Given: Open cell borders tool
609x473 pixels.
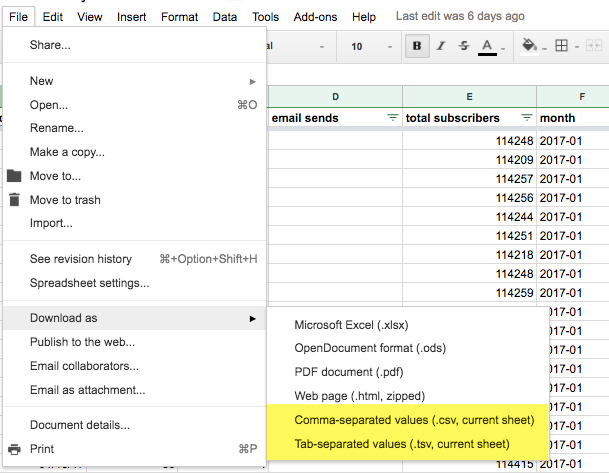Looking at the screenshot, I should click(561, 46).
